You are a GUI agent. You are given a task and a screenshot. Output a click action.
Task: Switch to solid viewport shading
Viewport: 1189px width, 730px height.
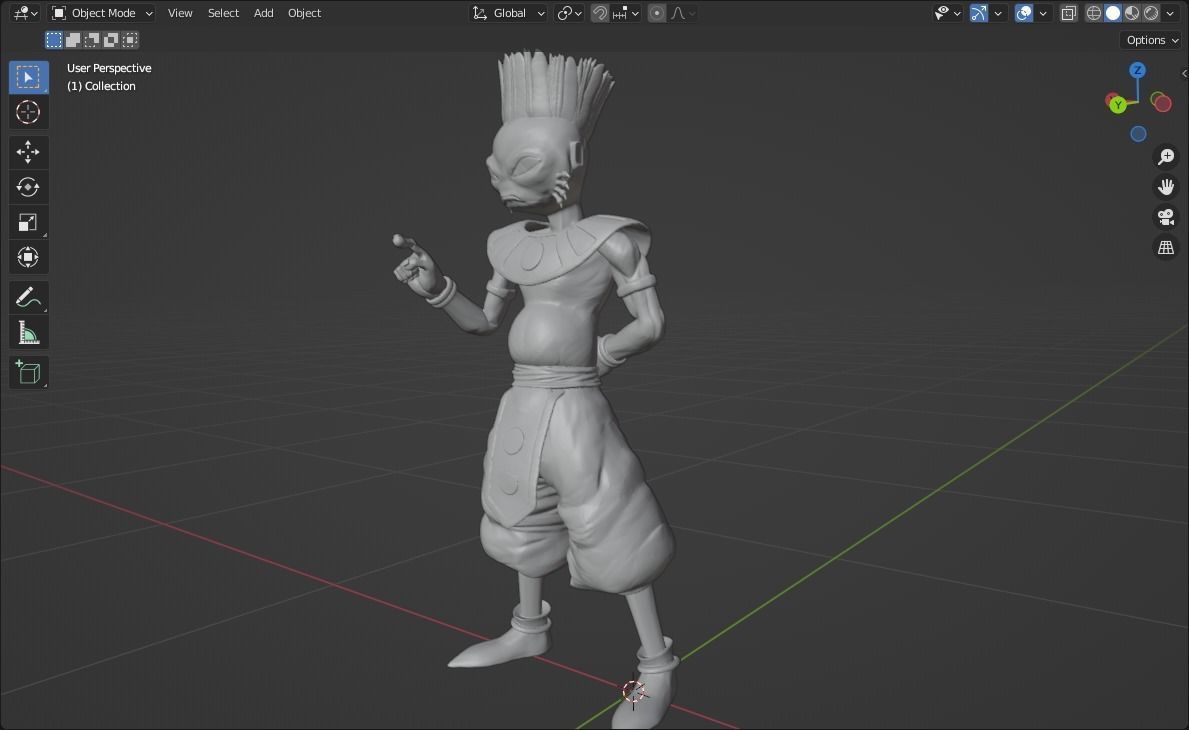tap(1112, 13)
